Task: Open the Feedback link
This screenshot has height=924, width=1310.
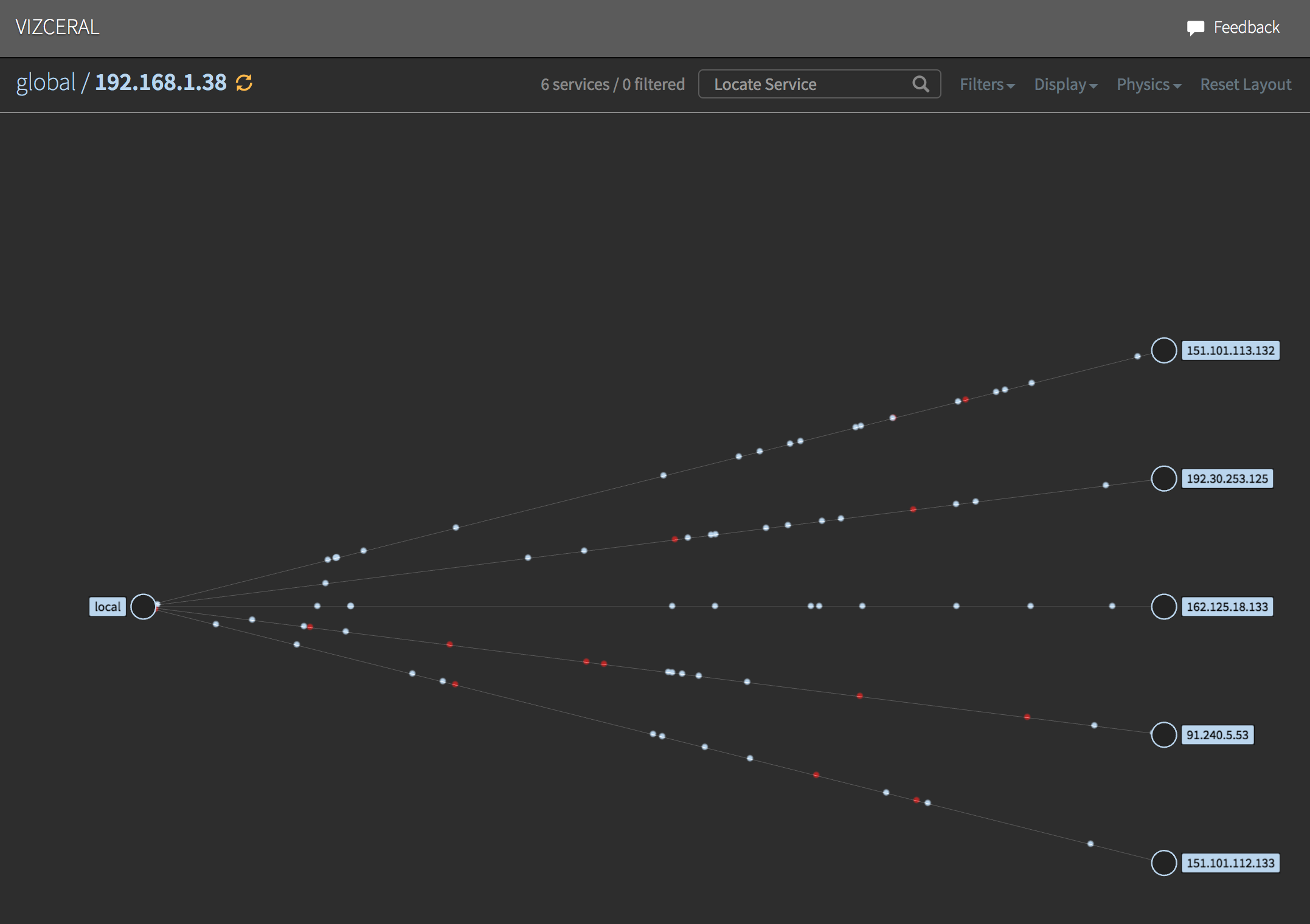Action: 1246,27
